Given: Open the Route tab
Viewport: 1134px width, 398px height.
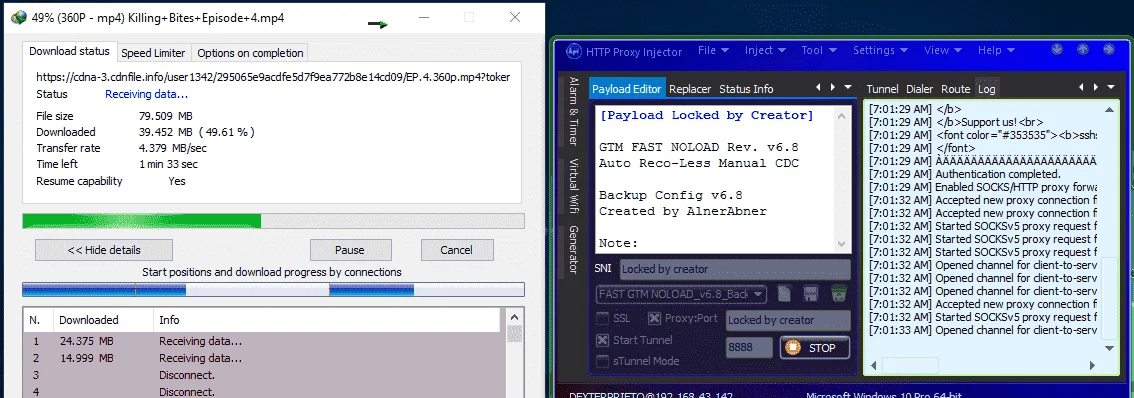Looking at the screenshot, I should (955, 89).
